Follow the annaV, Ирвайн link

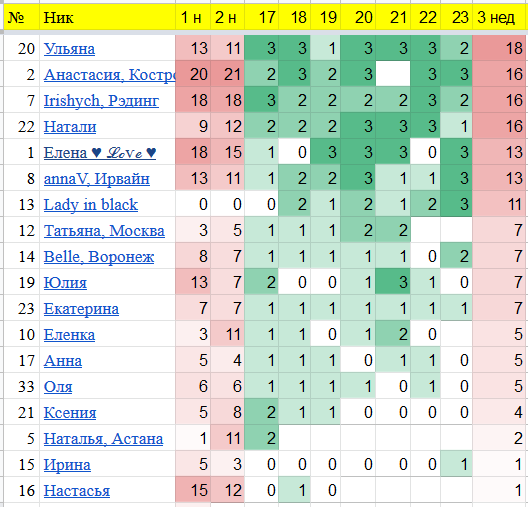[97, 179]
